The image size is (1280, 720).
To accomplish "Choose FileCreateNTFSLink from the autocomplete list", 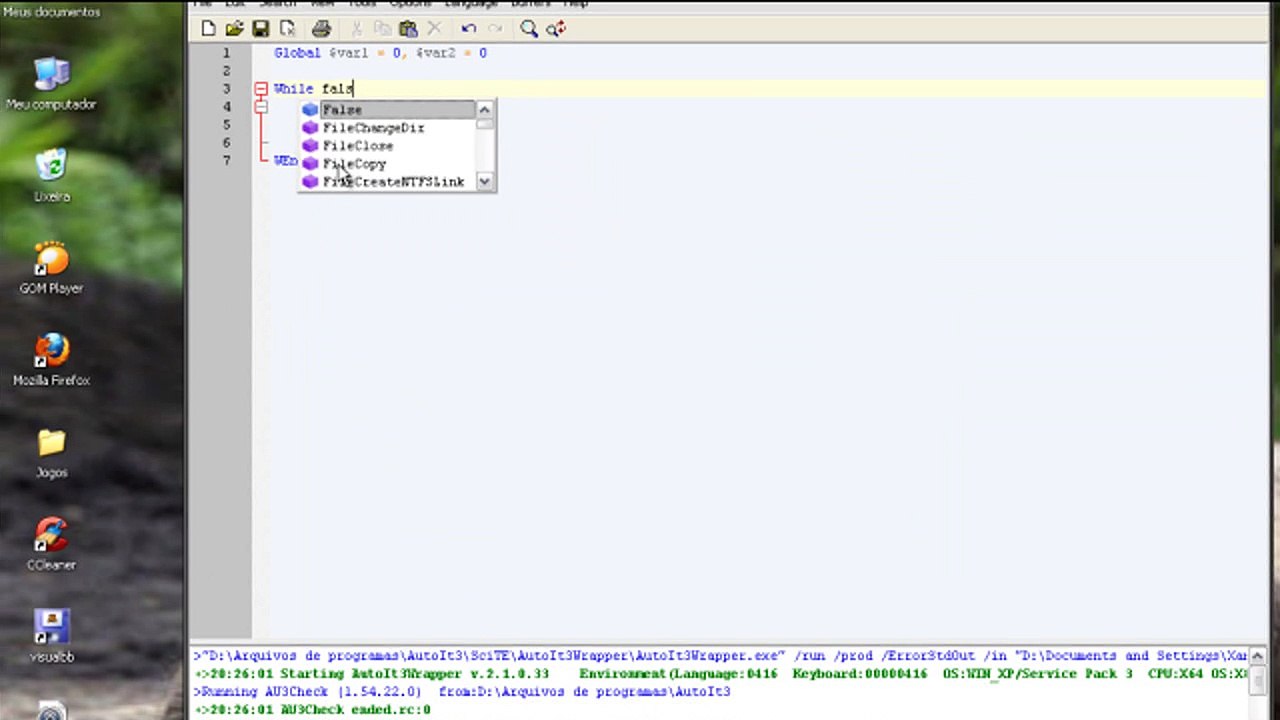I will 387,182.
